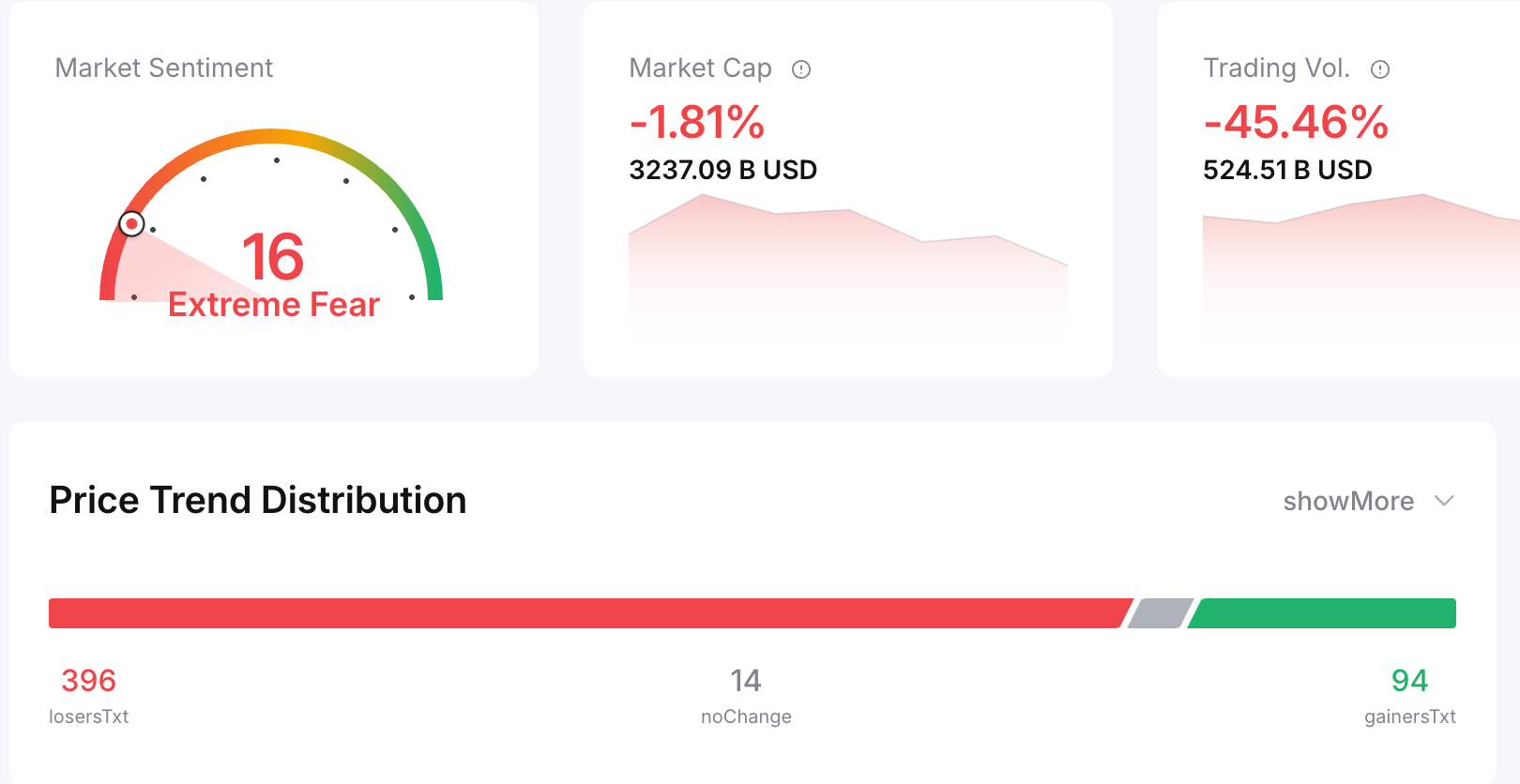Viewport: 1520px width, 784px height.
Task: Click the Extreme Fear sentiment label
Action: point(273,306)
